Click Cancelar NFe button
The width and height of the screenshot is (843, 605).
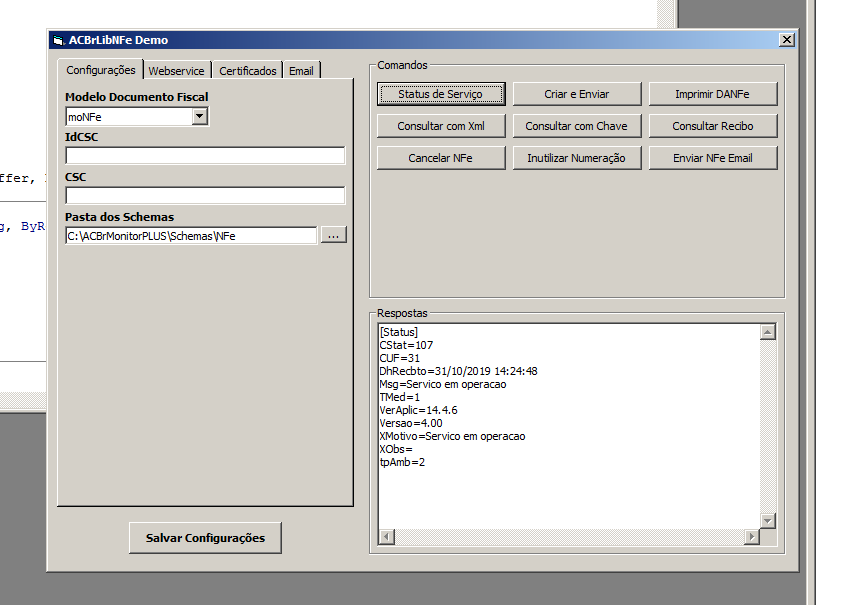tap(441, 158)
